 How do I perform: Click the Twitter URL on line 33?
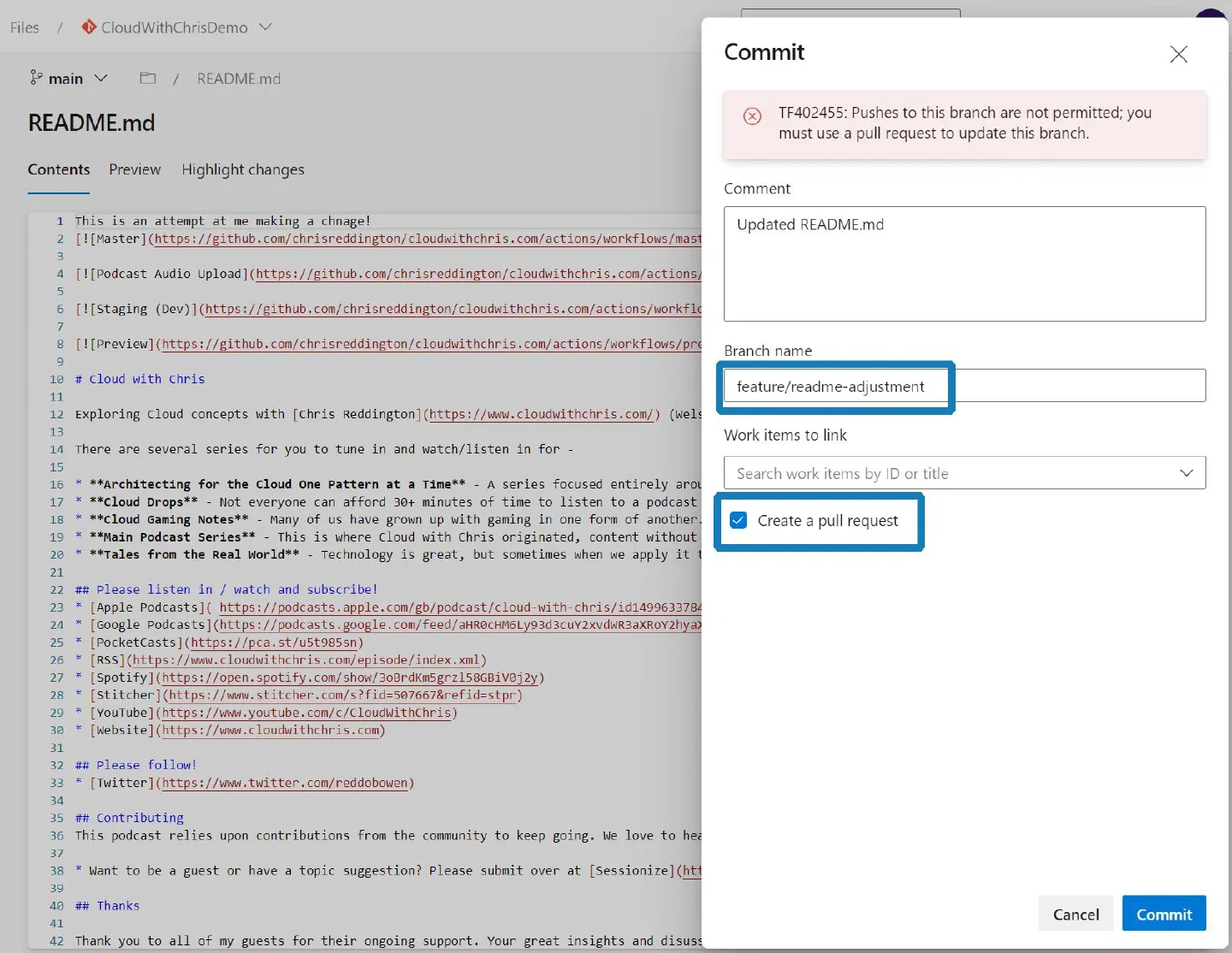coord(285,783)
